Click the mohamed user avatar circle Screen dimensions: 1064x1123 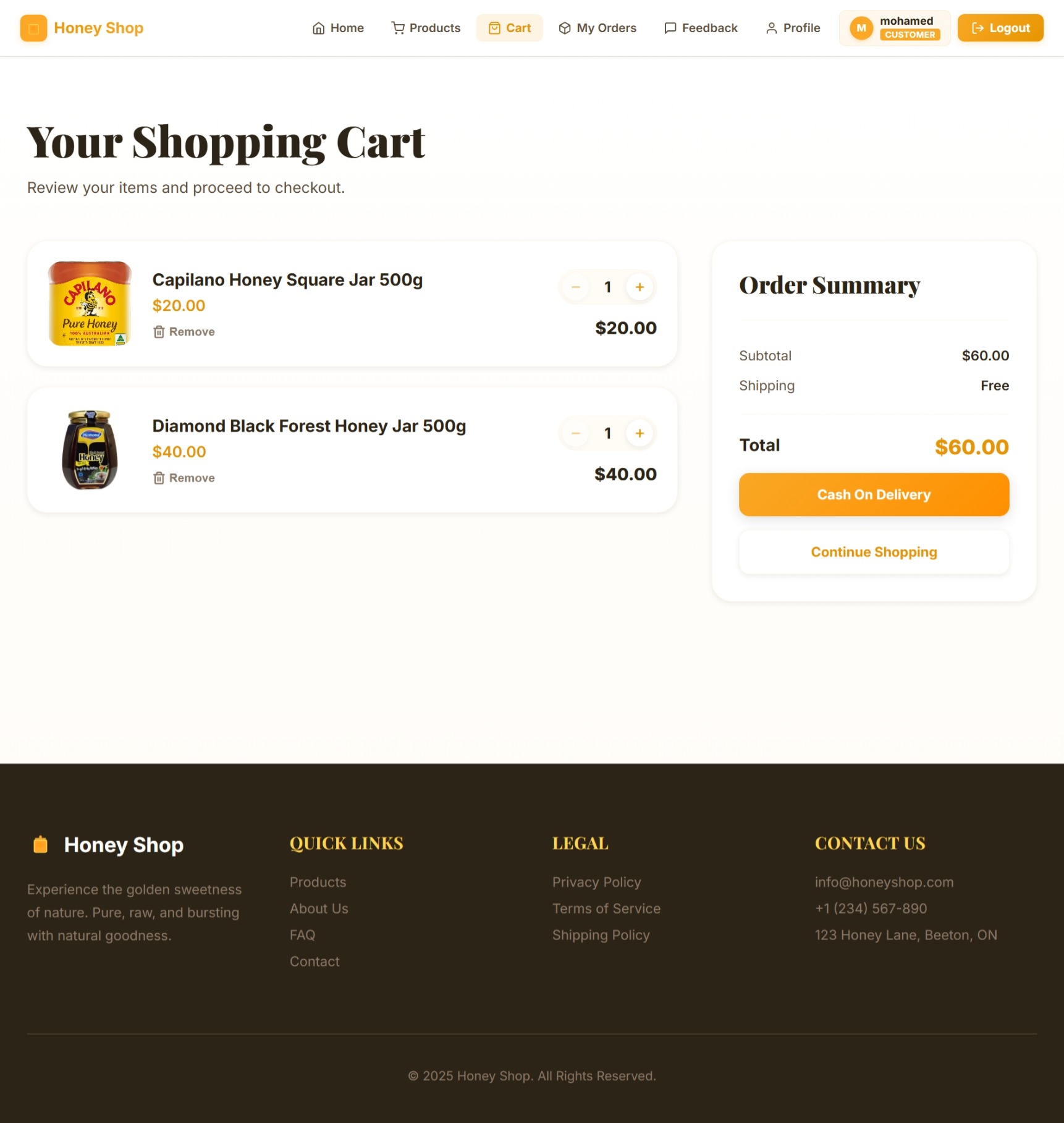pos(861,28)
